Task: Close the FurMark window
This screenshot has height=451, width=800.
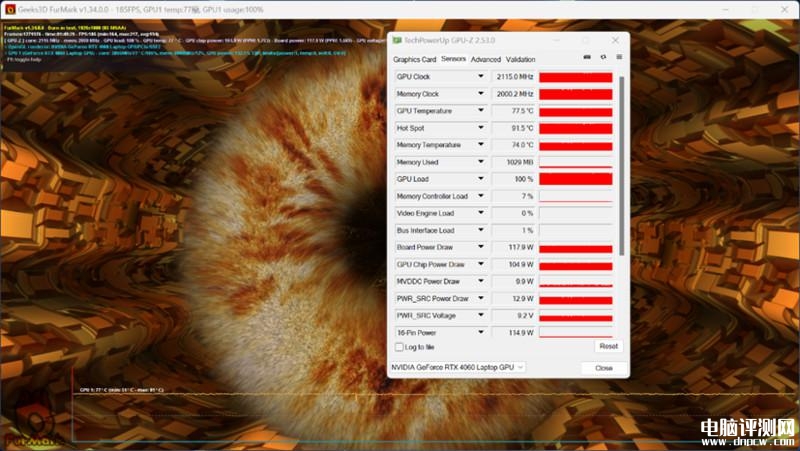Action: point(785,9)
